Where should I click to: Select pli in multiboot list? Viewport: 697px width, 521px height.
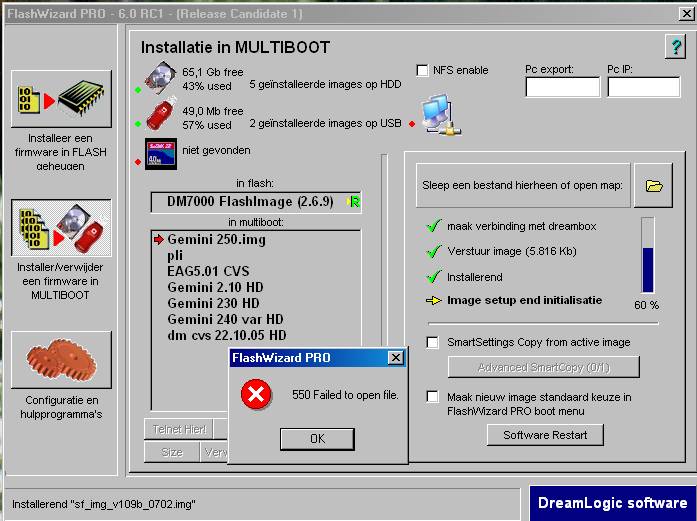(x=175, y=256)
